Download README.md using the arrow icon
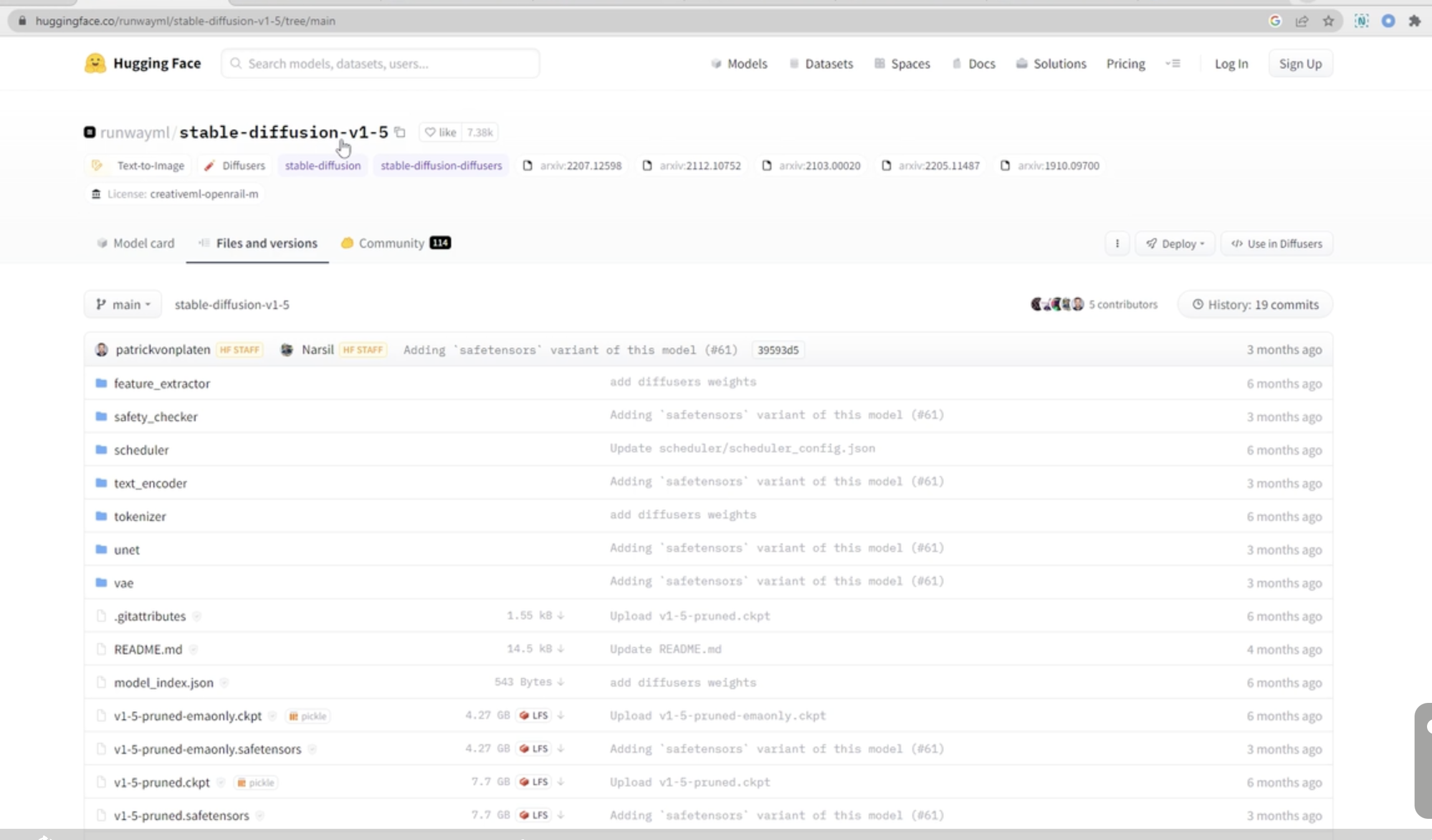The image size is (1432, 840). pyautogui.click(x=561, y=649)
